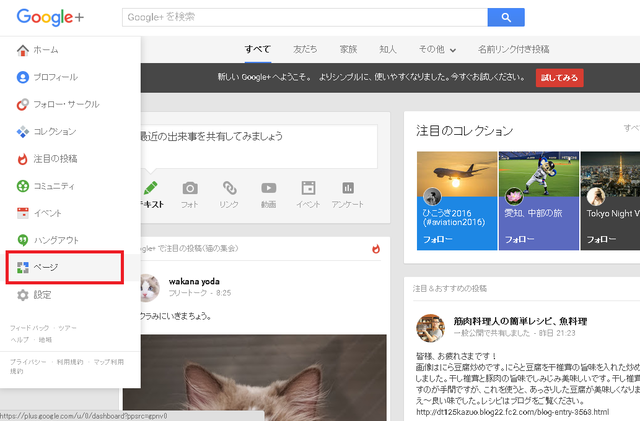The width and height of the screenshot is (640, 421).
Task: Switch to the 知人 tab
Action: pyautogui.click(x=387, y=49)
